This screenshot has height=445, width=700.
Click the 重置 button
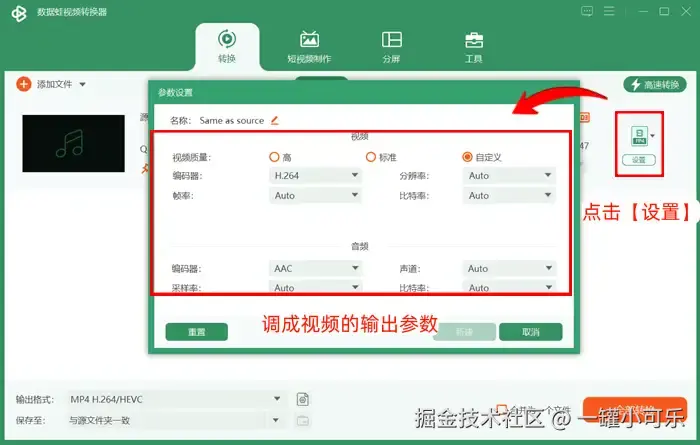[x=196, y=332]
